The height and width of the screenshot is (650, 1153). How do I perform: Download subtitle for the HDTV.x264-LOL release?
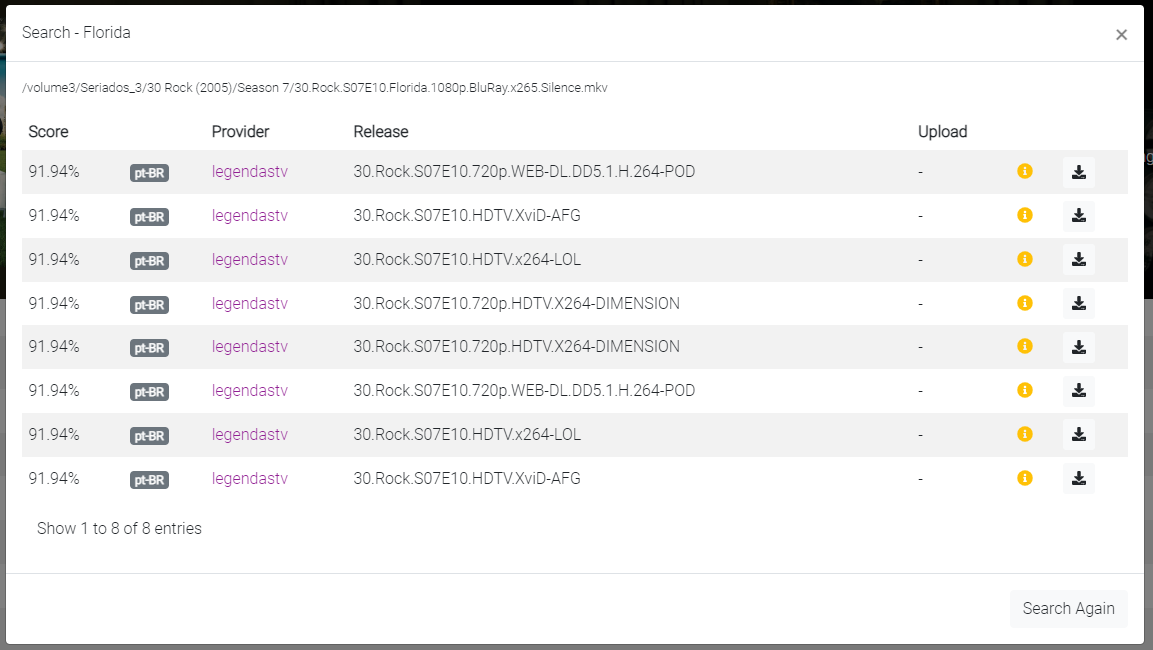(x=1078, y=259)
